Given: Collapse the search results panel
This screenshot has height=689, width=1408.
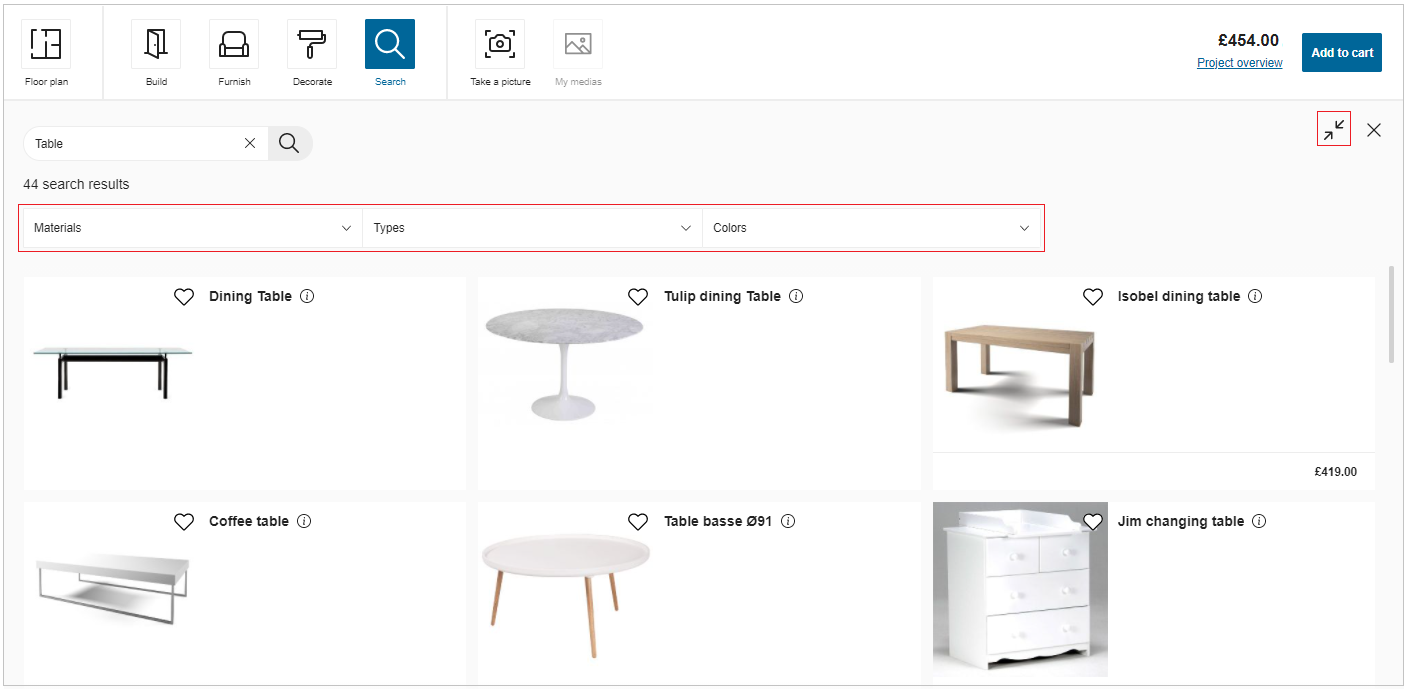Looking at the screenshot, I should 1334,129.
